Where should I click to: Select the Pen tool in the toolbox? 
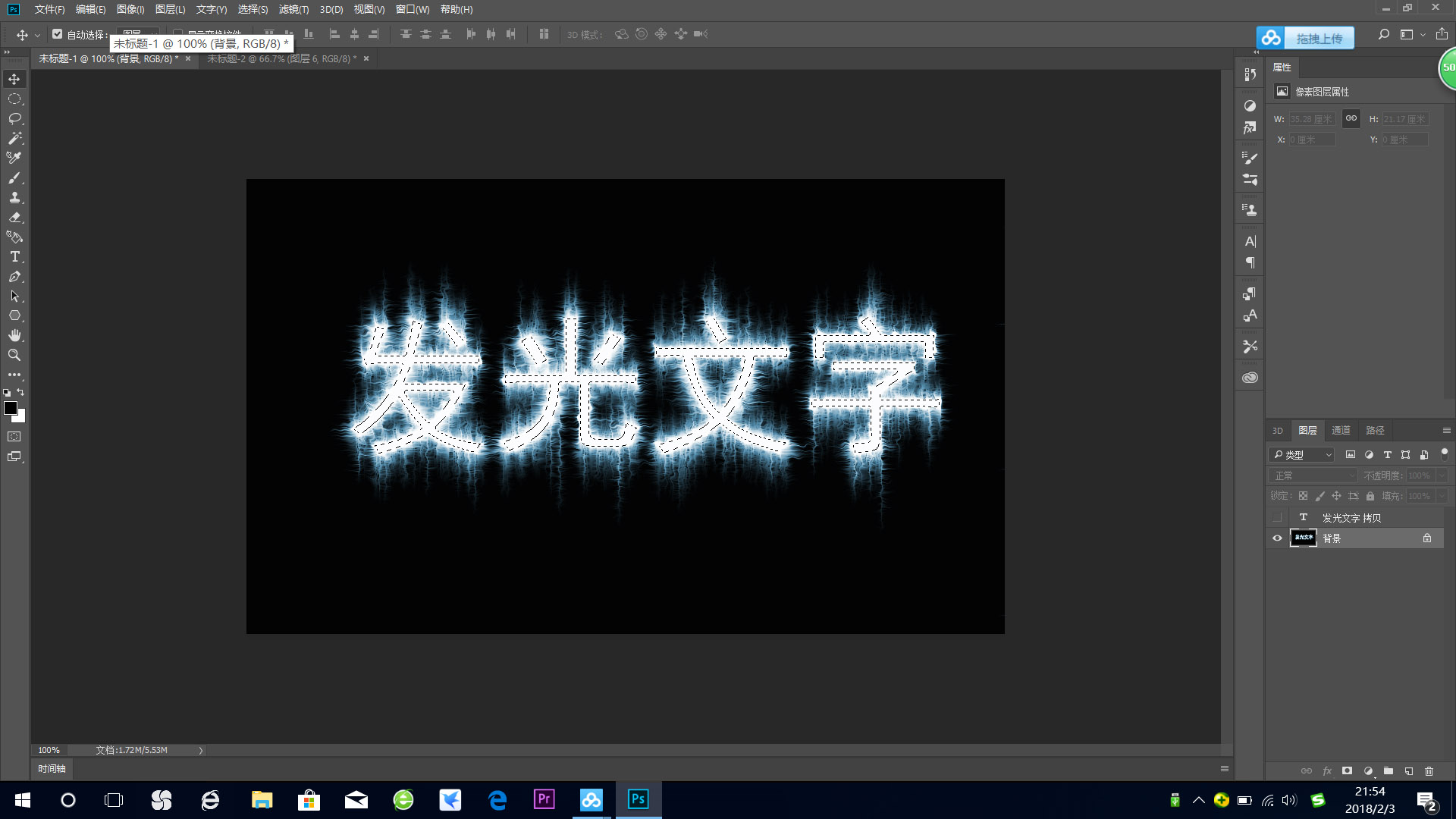[14, 277]
